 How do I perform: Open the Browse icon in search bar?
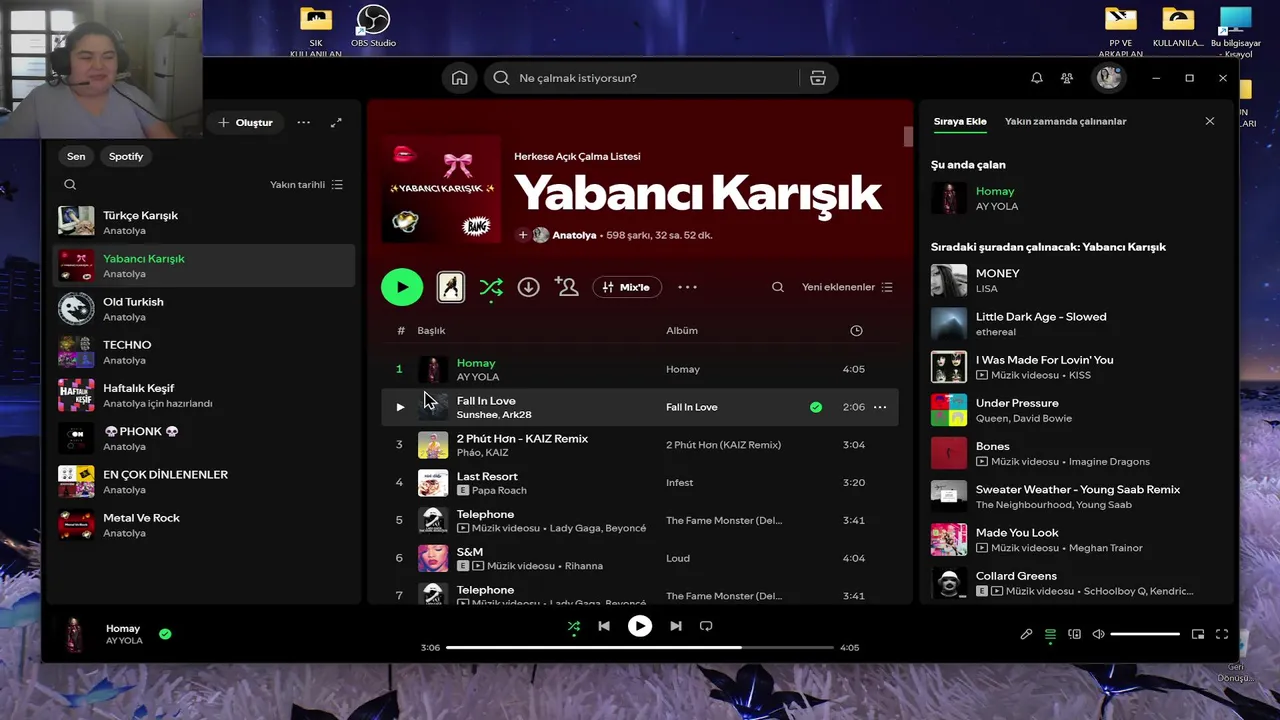tap(818, 78)
